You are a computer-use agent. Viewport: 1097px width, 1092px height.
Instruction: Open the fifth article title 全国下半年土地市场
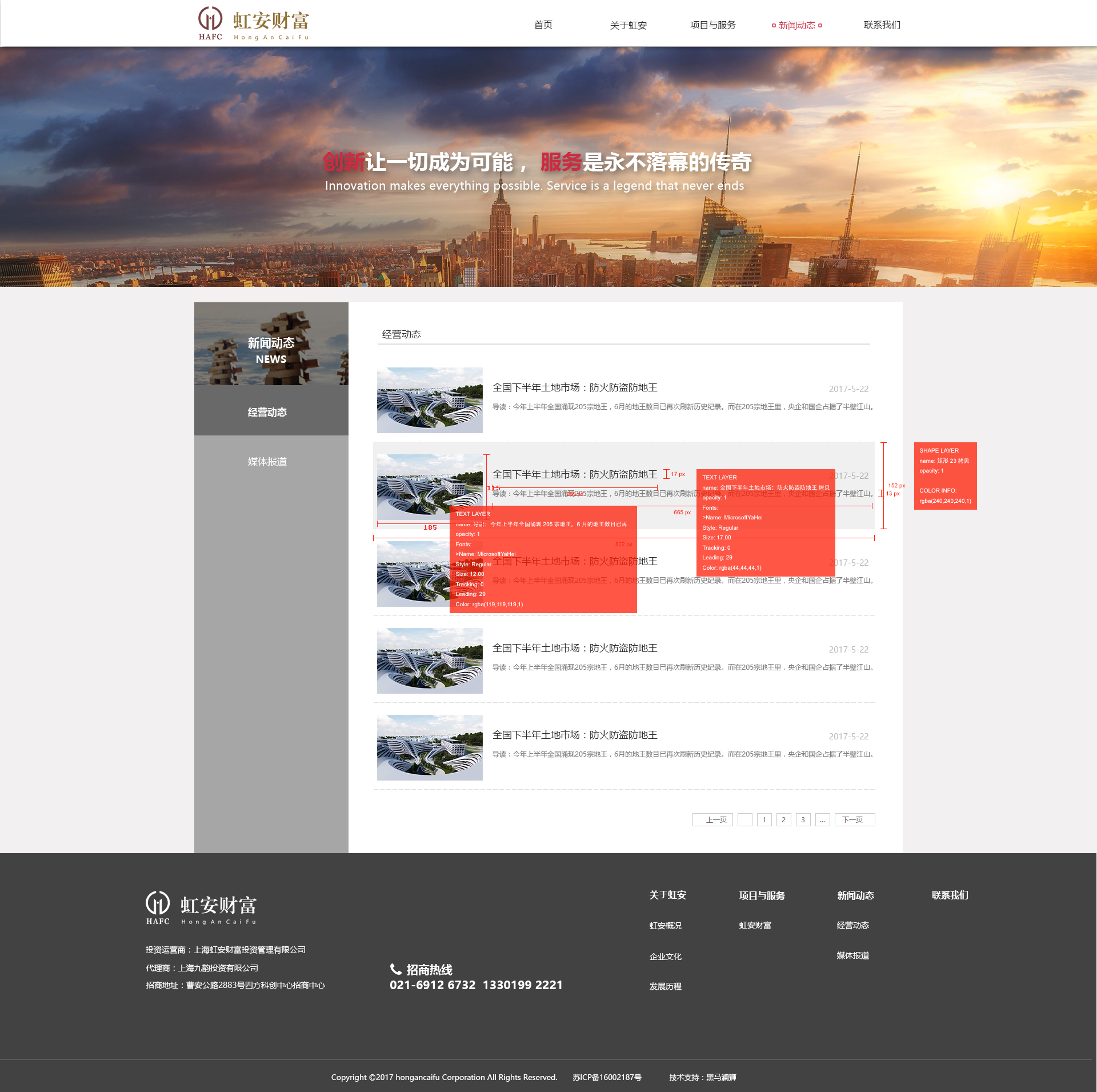point(575,735)
